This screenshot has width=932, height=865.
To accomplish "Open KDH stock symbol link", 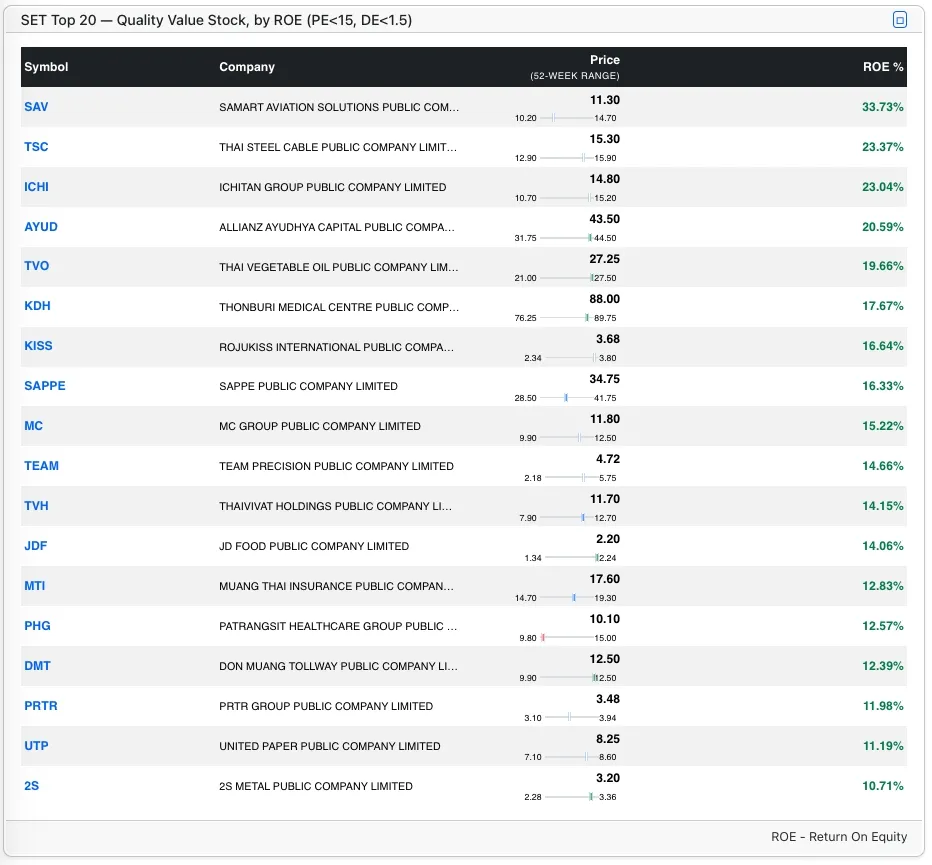I will pyautogui.click(x=37, y=306).
